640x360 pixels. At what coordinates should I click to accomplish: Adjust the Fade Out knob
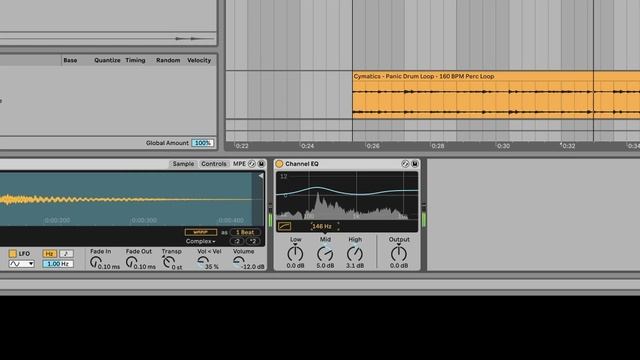pos(131,262)
